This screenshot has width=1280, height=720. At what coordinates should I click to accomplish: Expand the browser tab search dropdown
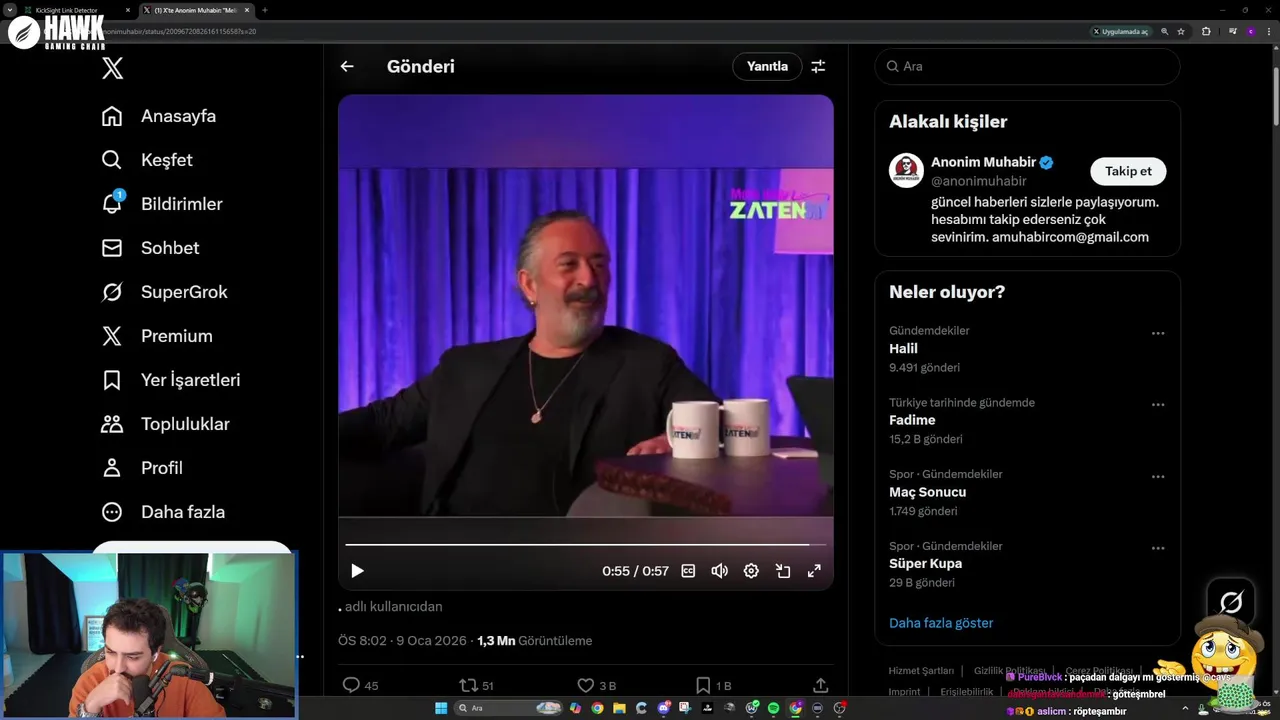pos(9,10)
